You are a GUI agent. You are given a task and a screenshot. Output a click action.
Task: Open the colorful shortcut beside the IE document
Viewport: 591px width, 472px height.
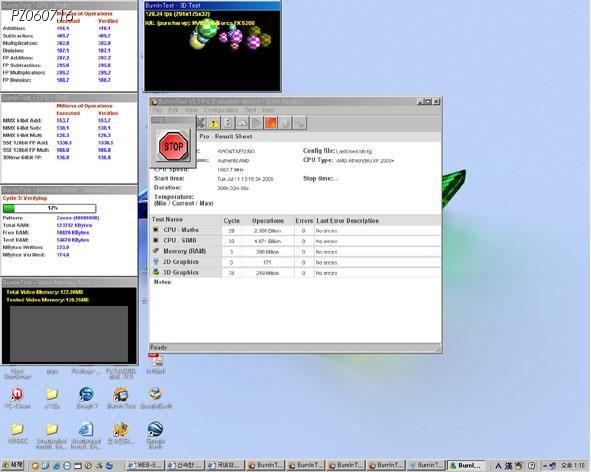coord(121,433)
